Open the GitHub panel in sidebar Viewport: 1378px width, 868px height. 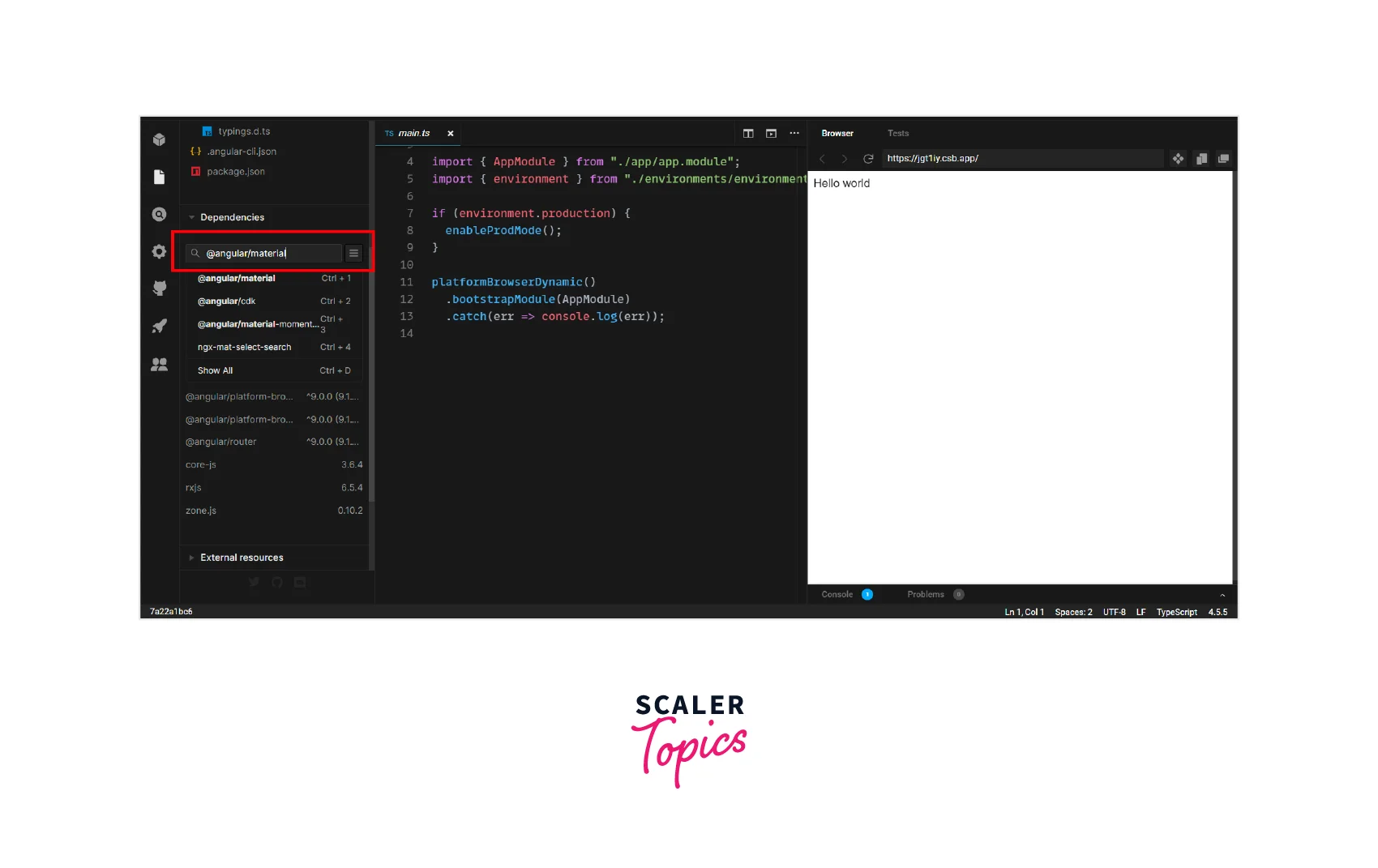(160, 289)
